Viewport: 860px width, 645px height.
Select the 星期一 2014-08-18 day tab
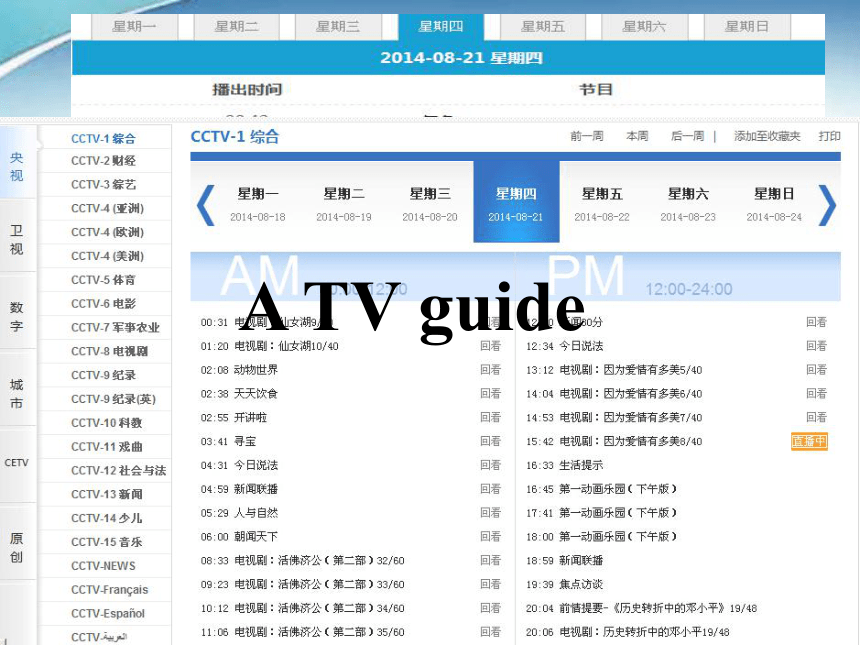tap(258, 204)
